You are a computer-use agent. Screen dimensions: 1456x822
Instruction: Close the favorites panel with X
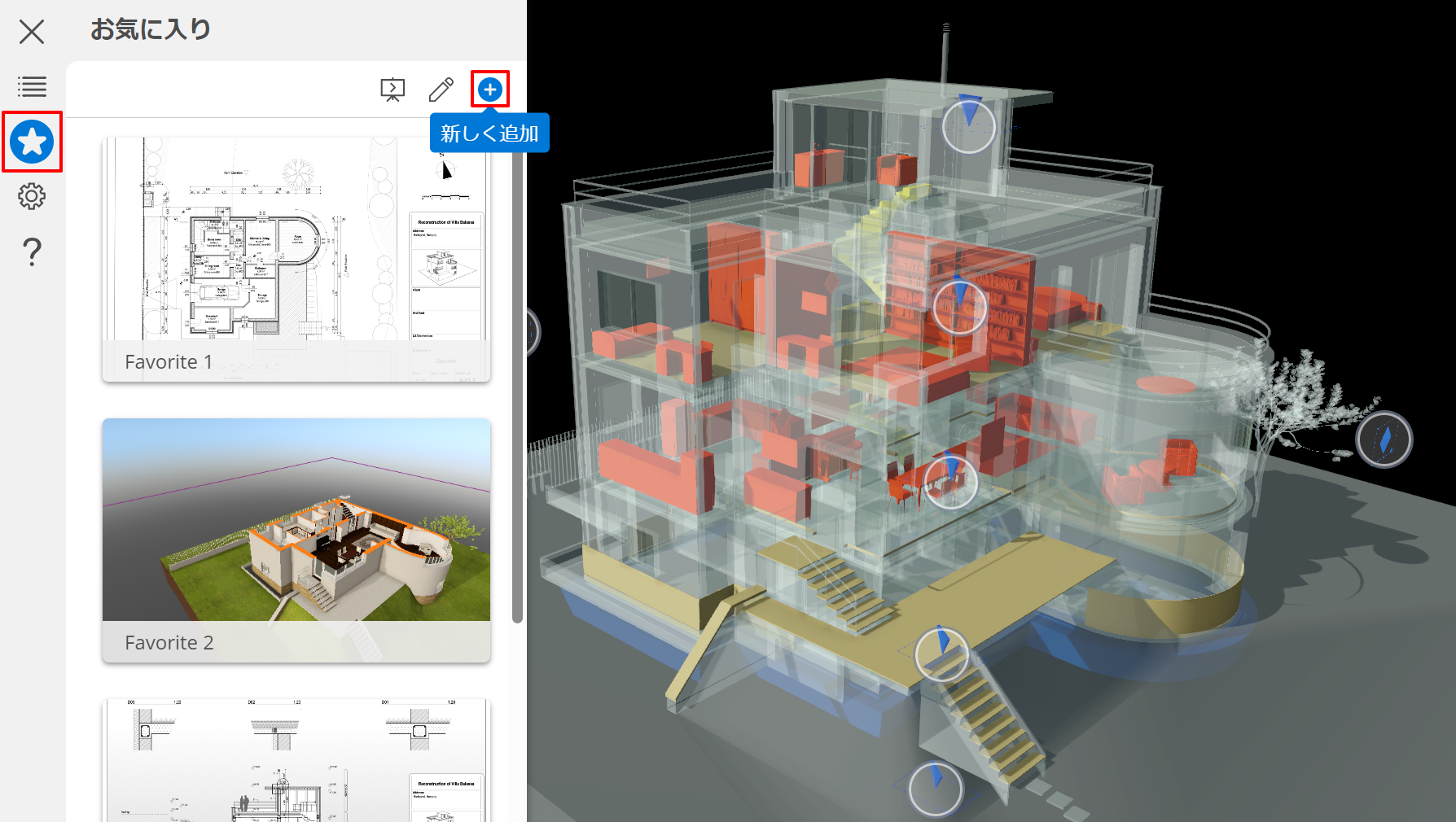point(32,32)
